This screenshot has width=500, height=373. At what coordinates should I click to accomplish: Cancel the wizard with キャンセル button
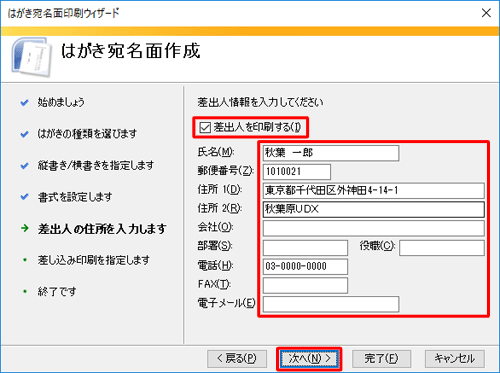pos(455,359)
